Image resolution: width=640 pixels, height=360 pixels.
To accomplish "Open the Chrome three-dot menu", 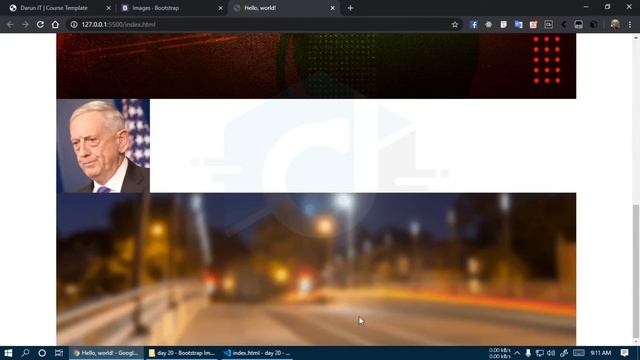I will (x=630, y=24).
